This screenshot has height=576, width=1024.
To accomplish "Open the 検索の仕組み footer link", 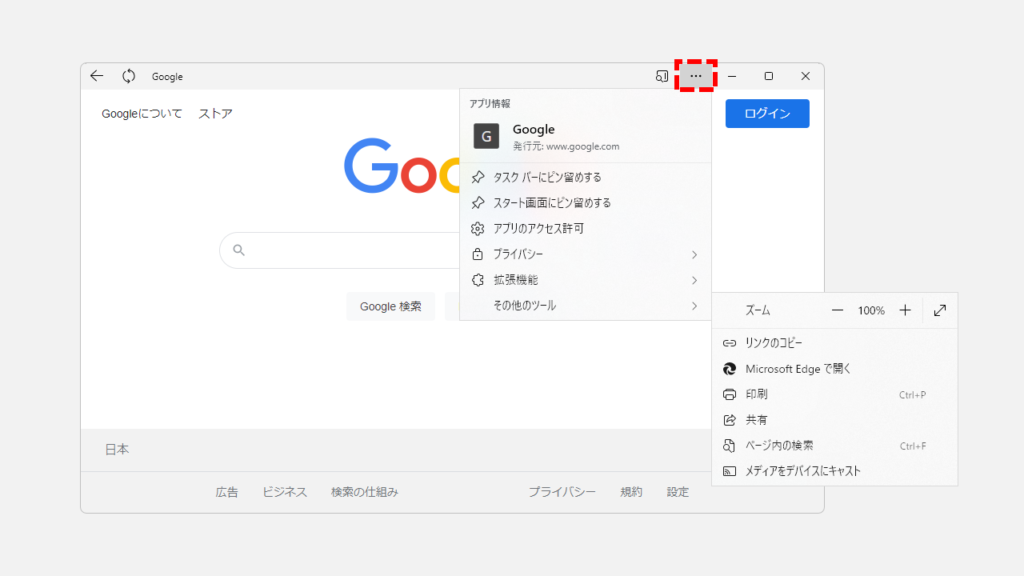I will 364,492.
